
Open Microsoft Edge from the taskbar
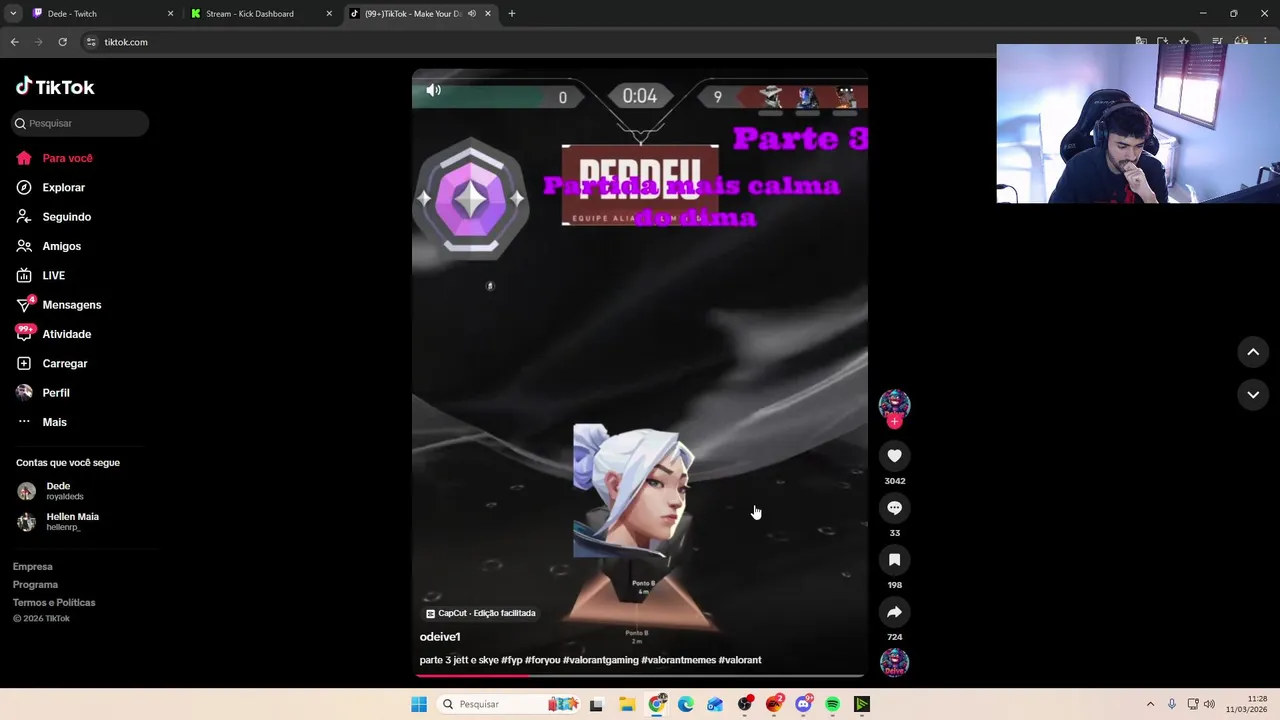686,704
